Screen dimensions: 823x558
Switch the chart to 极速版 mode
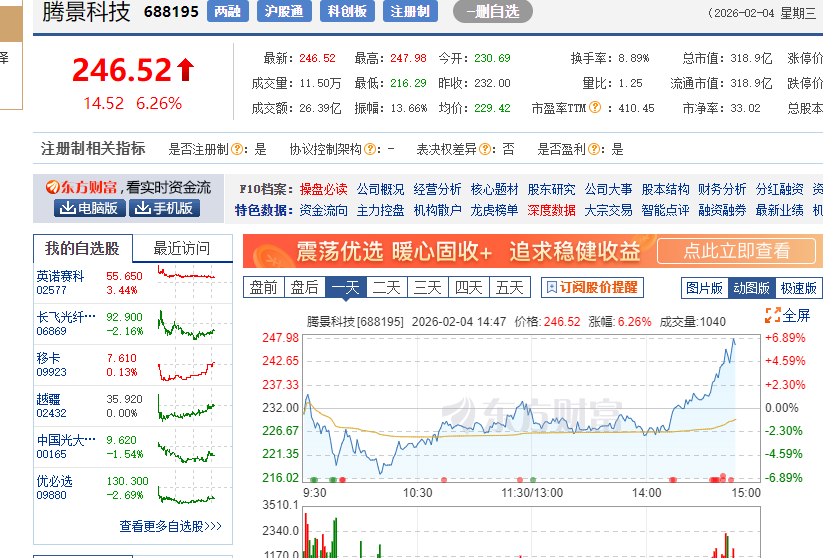point(798,288)
